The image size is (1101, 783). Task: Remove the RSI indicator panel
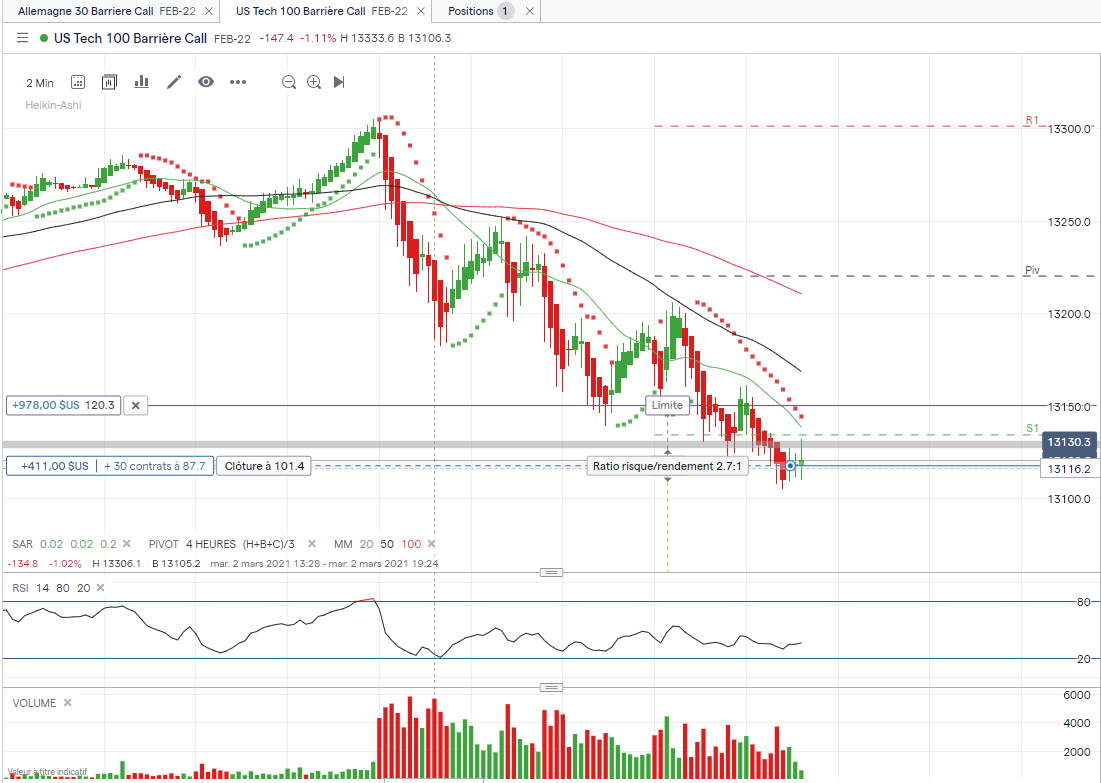tap(100, 588)
